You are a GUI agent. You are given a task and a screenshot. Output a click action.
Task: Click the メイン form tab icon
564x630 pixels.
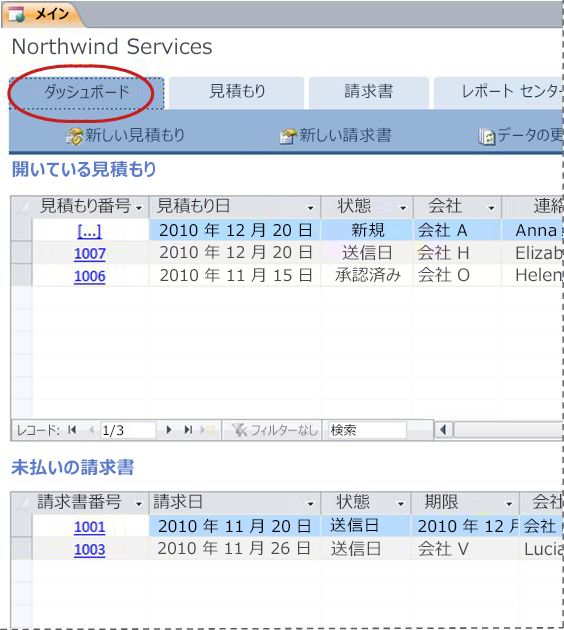[x=17, y=14]
